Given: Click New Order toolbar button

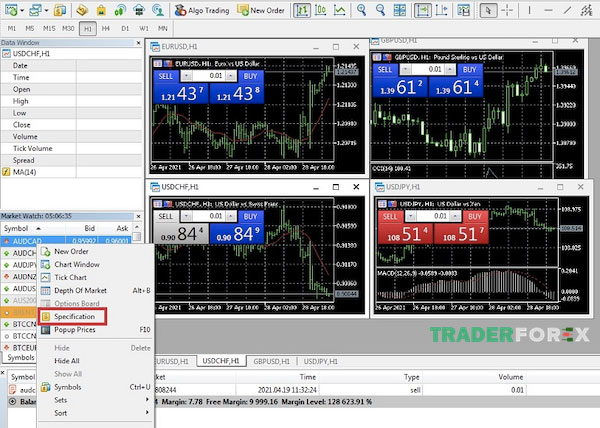Looking at the screenshot, I should coord(261,10).
